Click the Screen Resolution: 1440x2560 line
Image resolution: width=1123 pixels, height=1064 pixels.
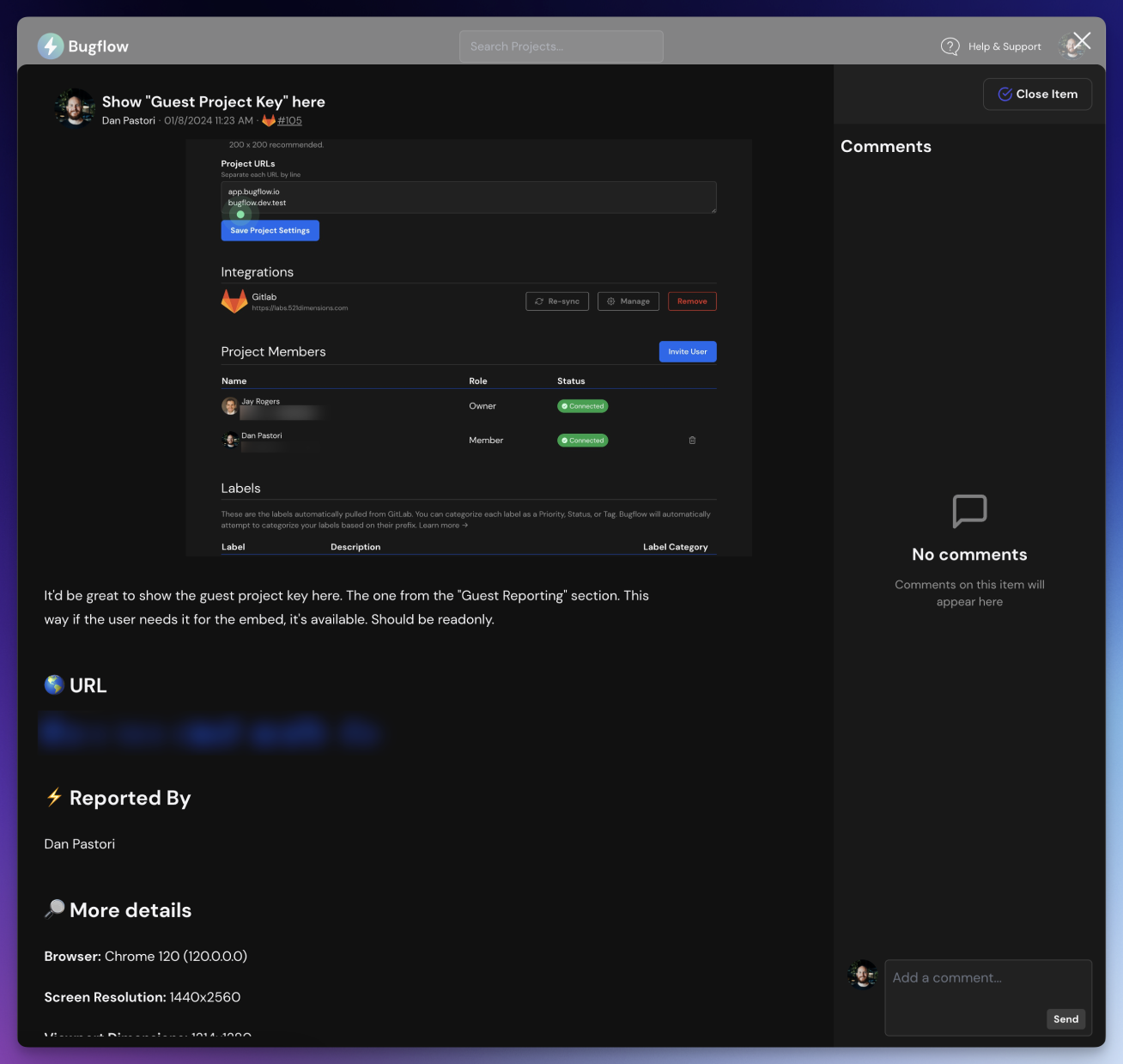pyautogui.click(x=143, y=998)
